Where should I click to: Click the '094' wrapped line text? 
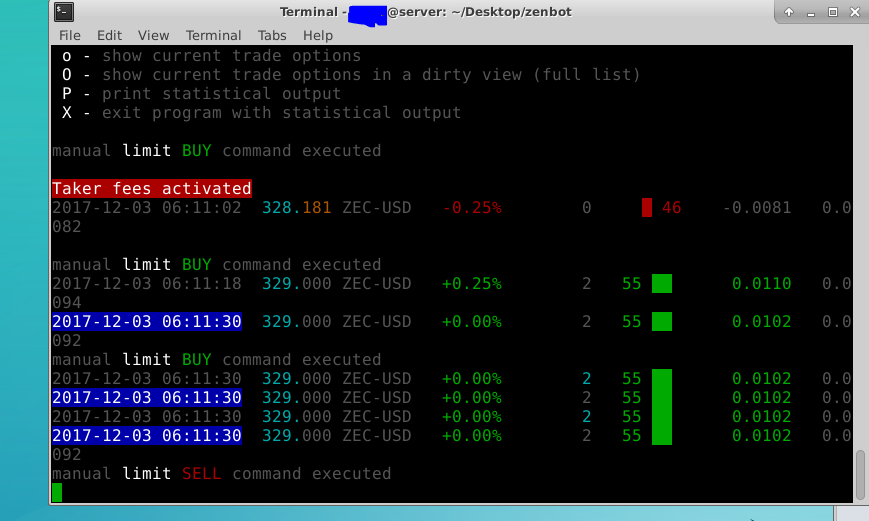pos(67,303)
